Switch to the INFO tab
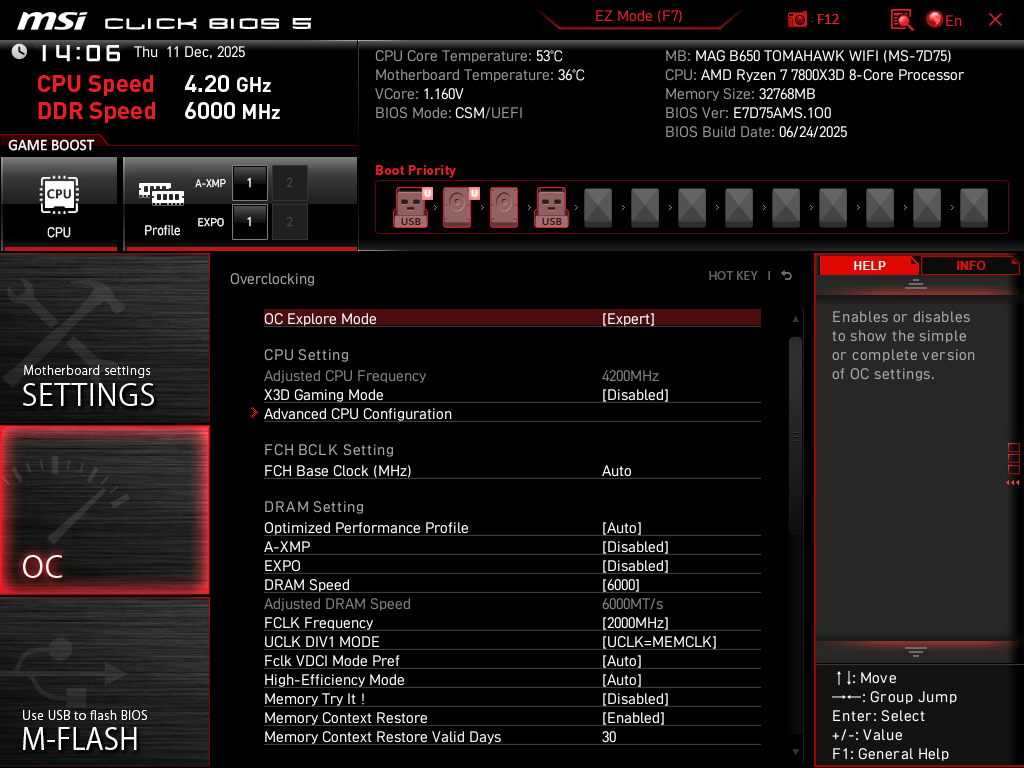Screen dimensions: 1024x768 (970, 265)
